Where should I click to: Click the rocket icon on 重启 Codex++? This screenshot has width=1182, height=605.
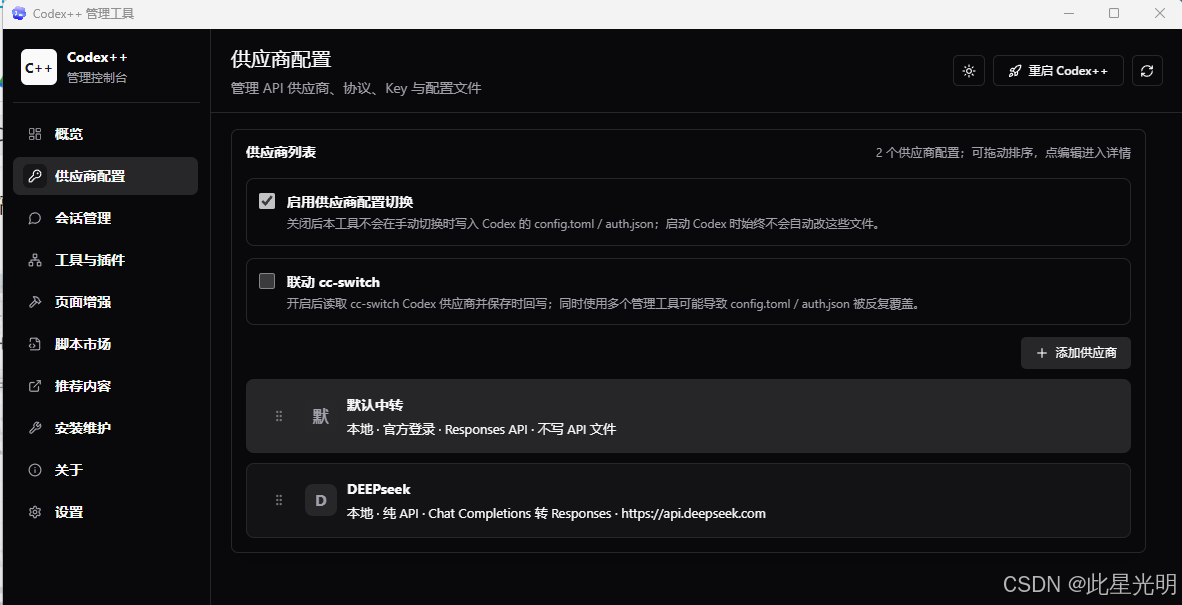pos(1015,71)
